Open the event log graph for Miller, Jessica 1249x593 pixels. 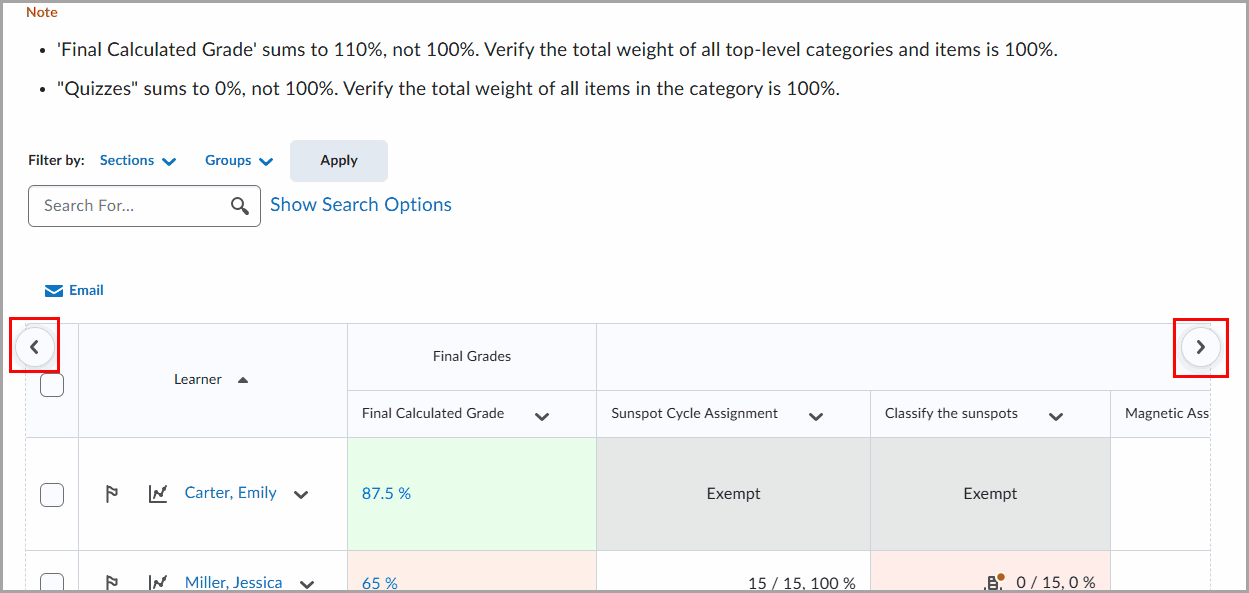click(x=157, y=581)
